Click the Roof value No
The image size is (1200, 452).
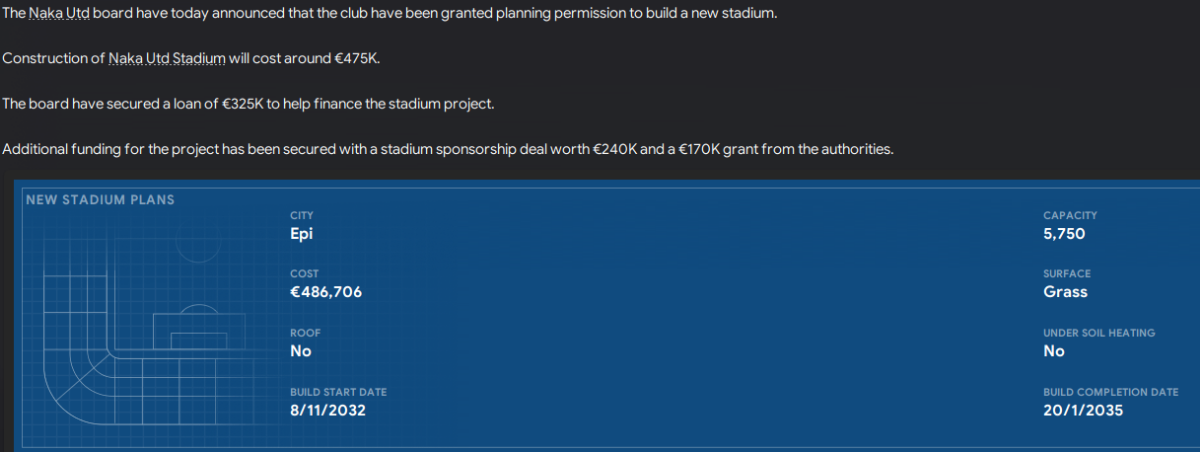click(x=301, y=351)
